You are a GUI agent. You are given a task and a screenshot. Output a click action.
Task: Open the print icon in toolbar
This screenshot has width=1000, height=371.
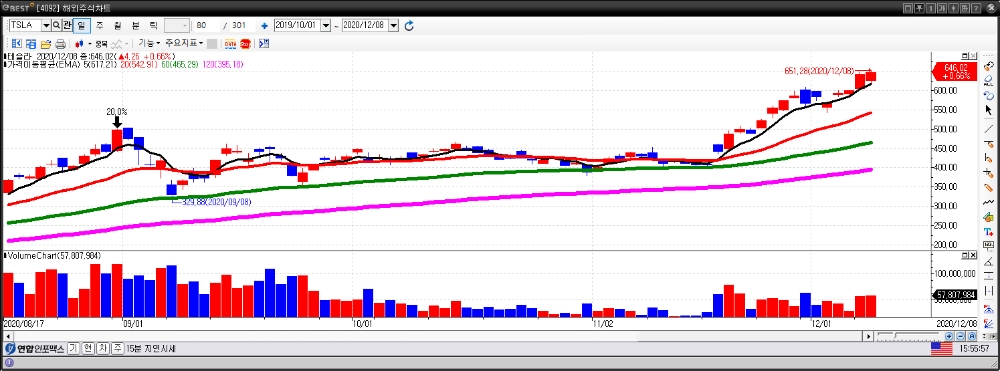click(61, 43)
